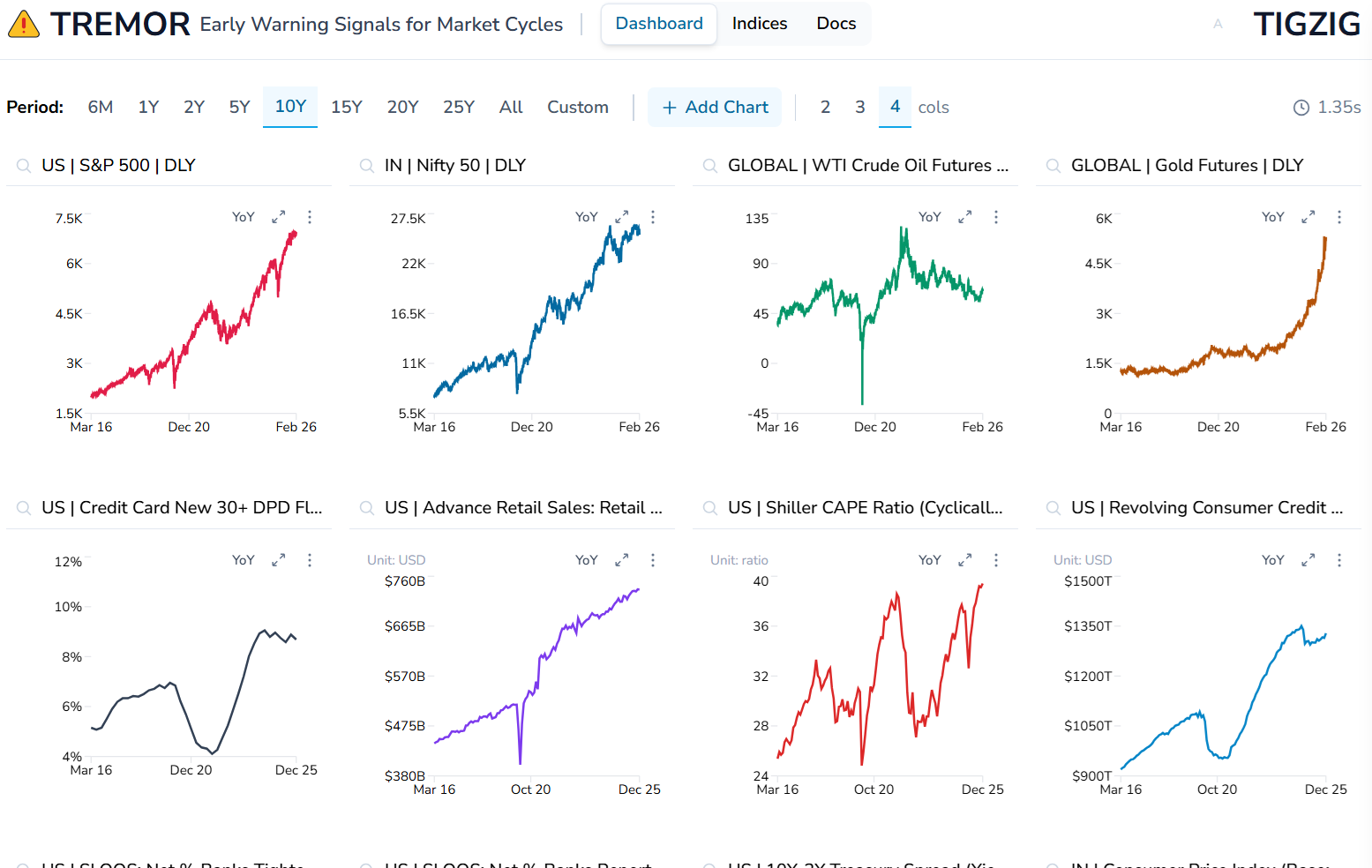The width and height of the screenshot is (1372, 868).
Task: Open search for Shiller CAPE Ratio chart
Action: tap(709, 508)
